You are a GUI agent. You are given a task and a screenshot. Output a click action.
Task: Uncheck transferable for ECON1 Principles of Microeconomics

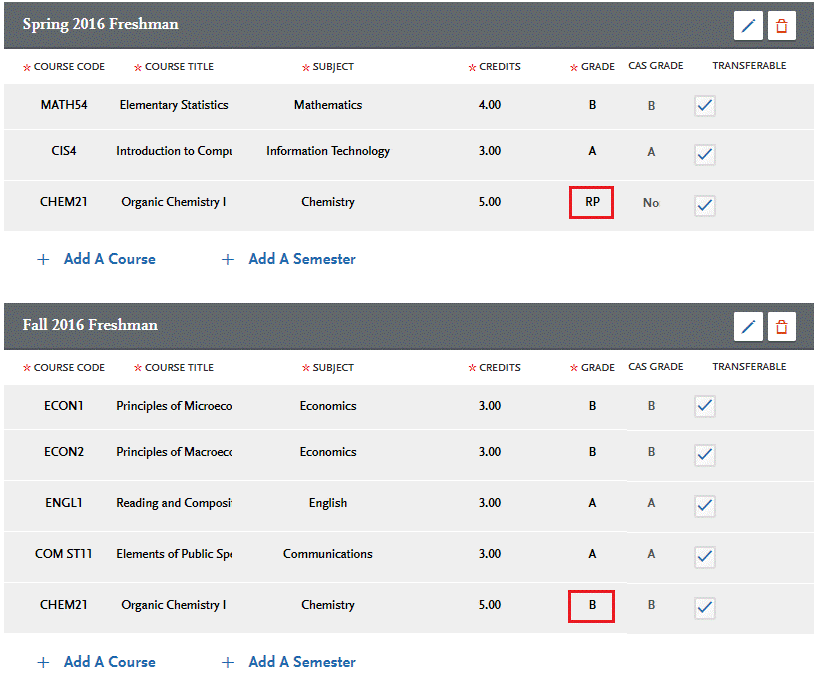pos(705,406)
